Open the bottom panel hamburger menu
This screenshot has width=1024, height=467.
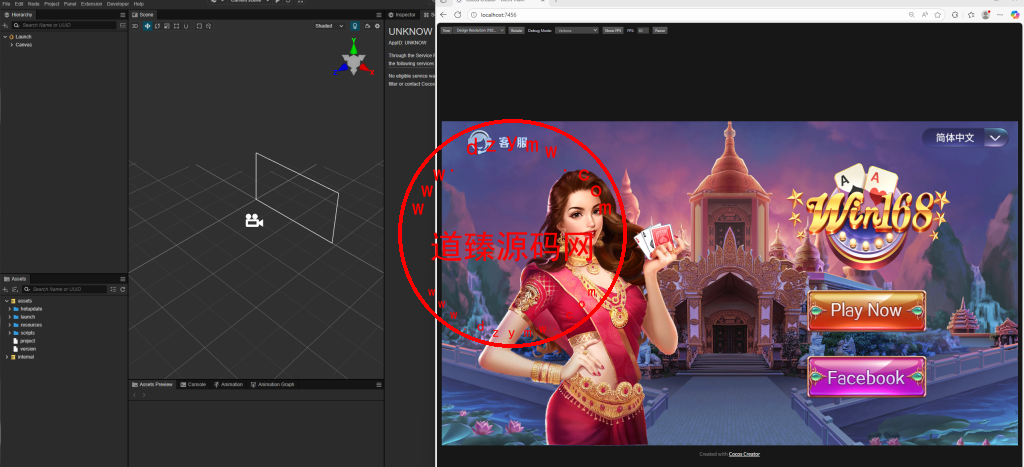[x=379, y=385]
